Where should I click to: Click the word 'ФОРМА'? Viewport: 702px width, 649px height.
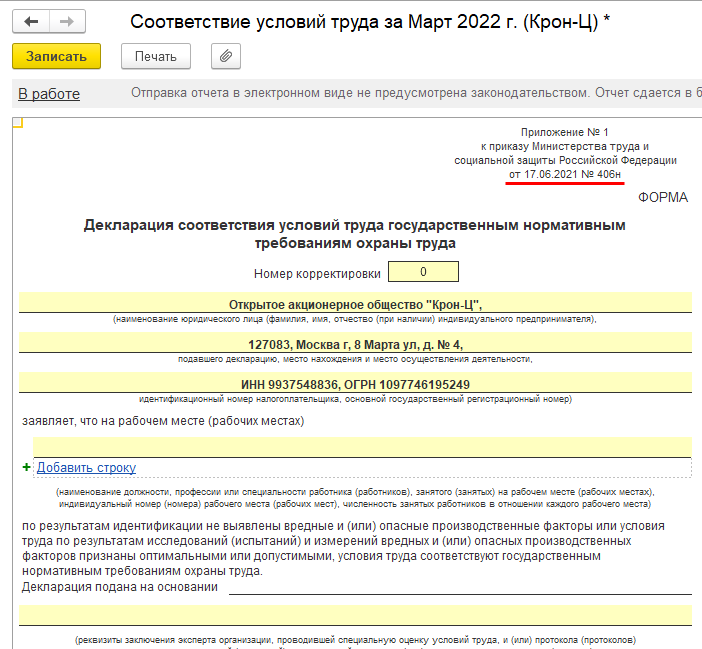point(663,197)
